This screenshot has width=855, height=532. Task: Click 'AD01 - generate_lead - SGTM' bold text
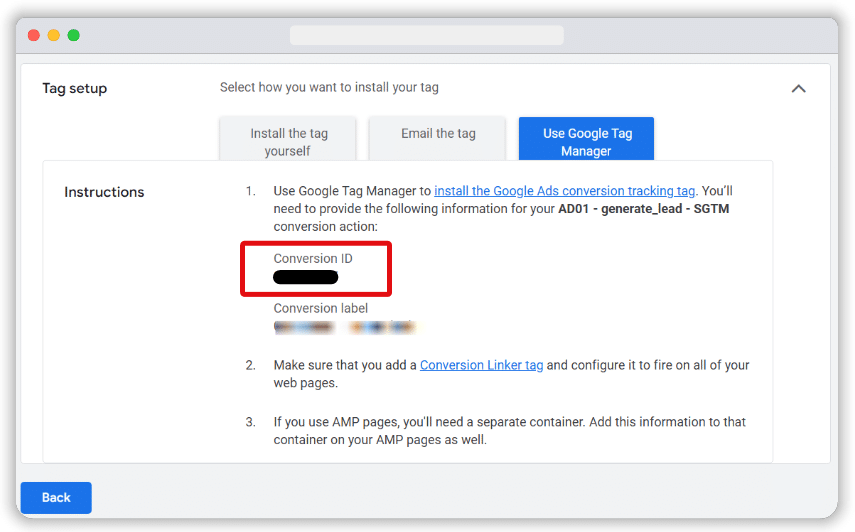pyautogui.click(x=643, y=209)
